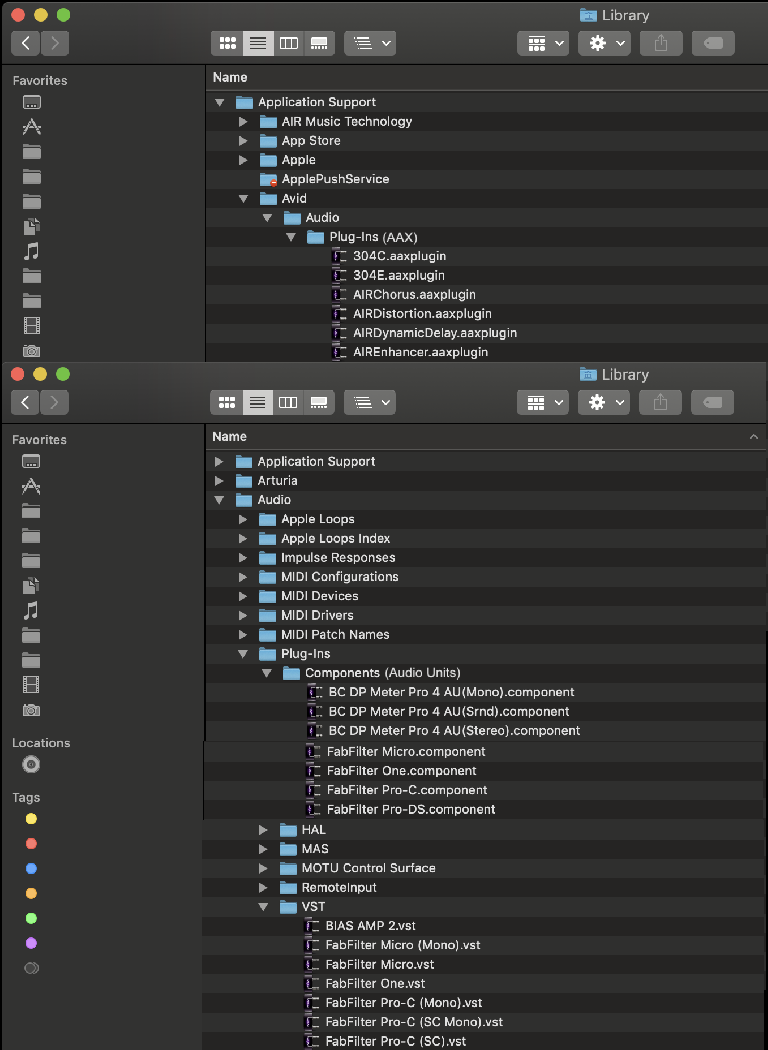
Task: Expand AIR Music Technology folder
Action: pos(243,122)
